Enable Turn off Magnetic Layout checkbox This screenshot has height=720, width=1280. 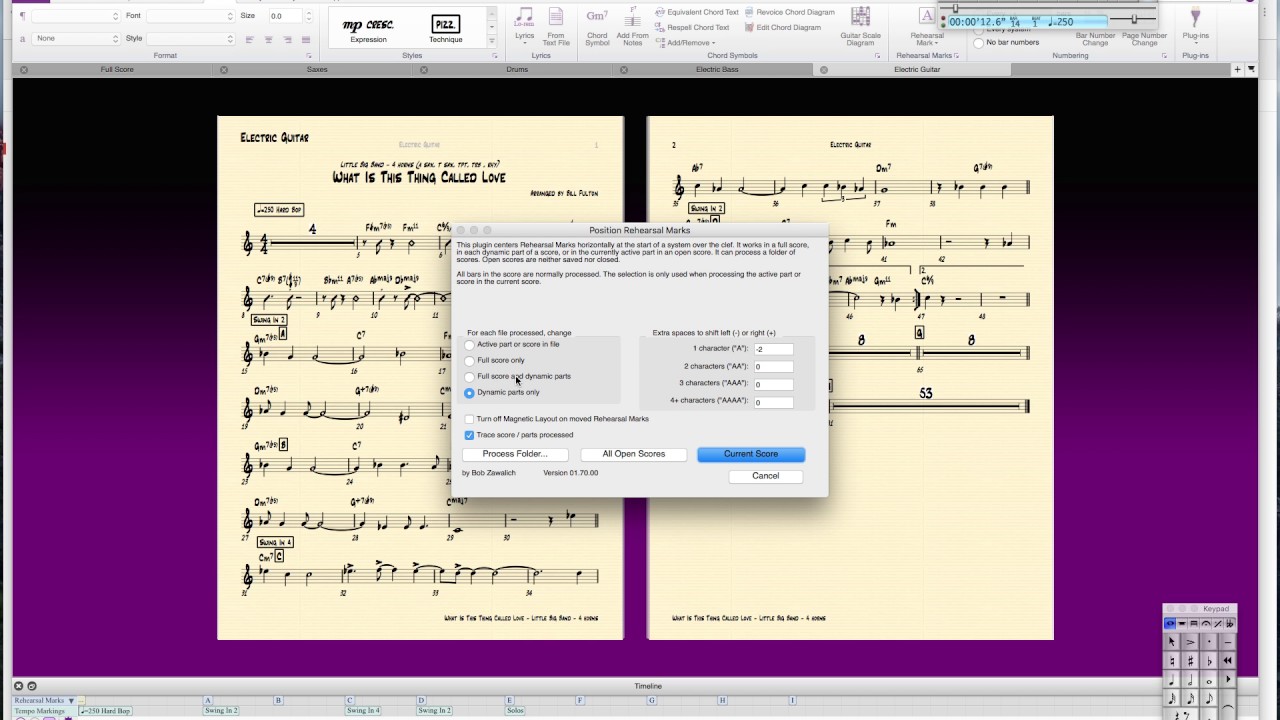coord(469,419)
